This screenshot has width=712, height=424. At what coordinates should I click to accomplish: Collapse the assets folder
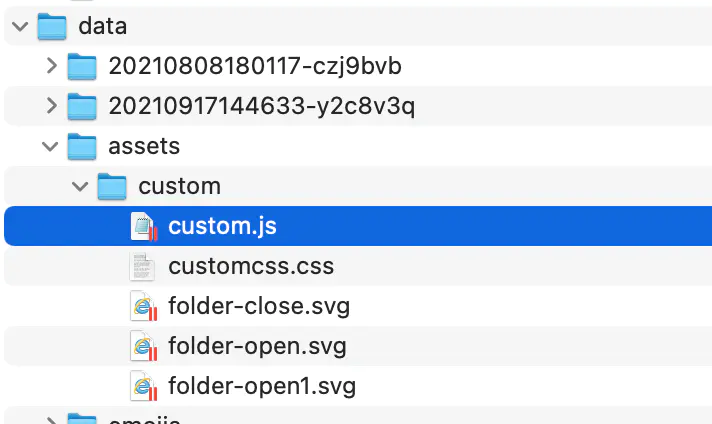coord(50,146)
